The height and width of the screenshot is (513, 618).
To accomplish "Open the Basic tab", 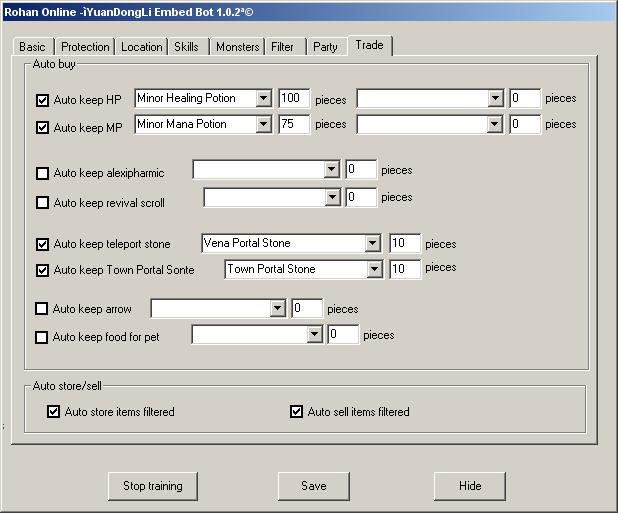I will click(33, 46).
